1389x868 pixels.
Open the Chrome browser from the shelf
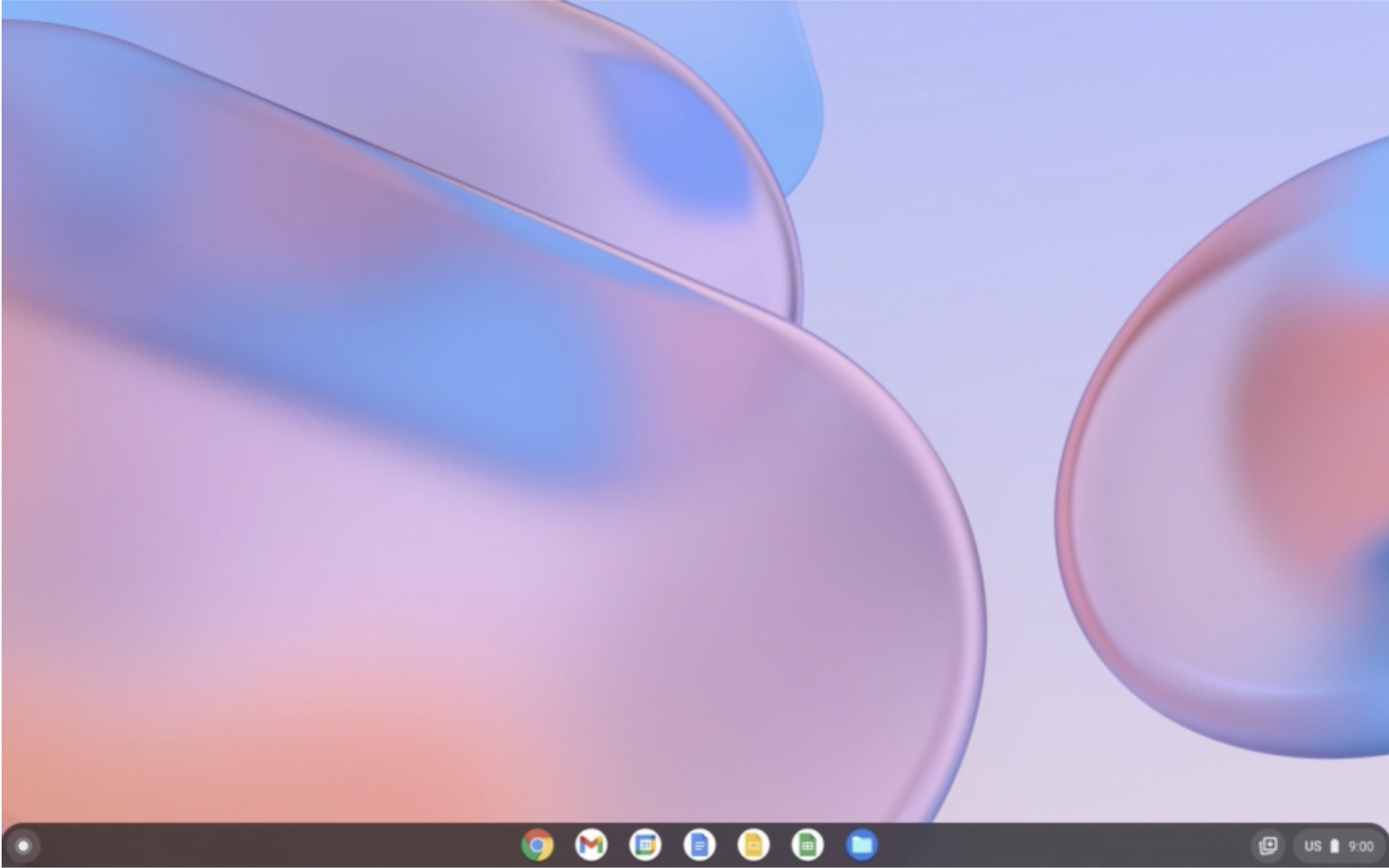tap(538, 844)
